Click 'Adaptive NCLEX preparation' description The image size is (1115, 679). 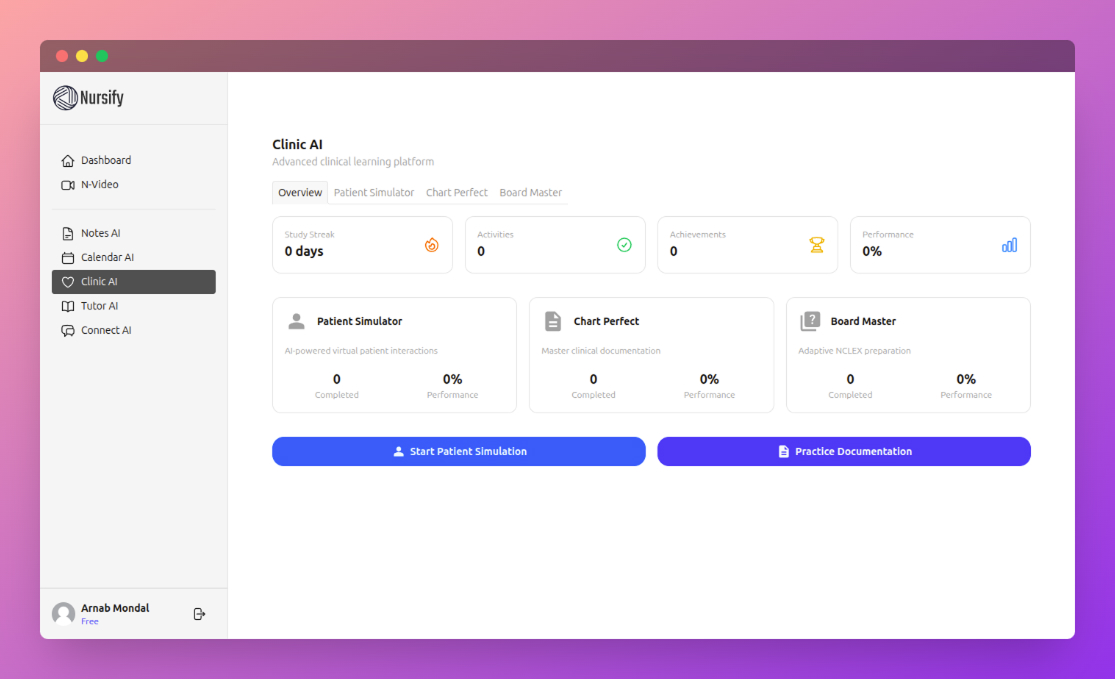(x=854, y=351)
